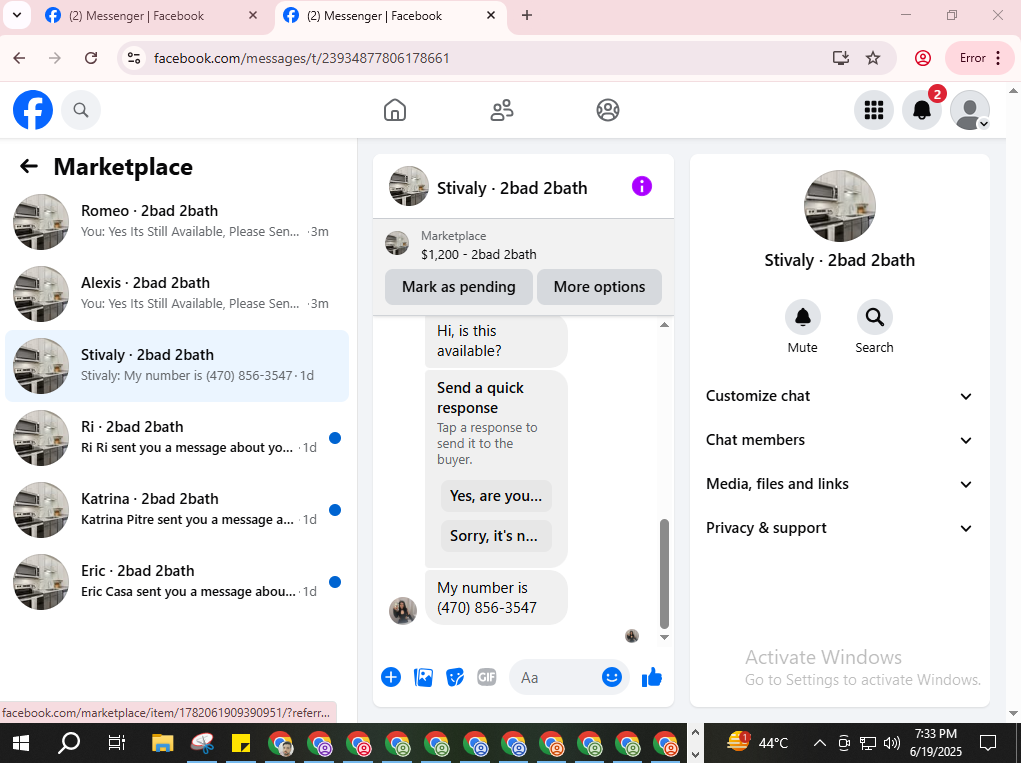Open the Alexis 2bad 2bath conversation
Viewport: 1021px width, 763px height.
point(177,294)
